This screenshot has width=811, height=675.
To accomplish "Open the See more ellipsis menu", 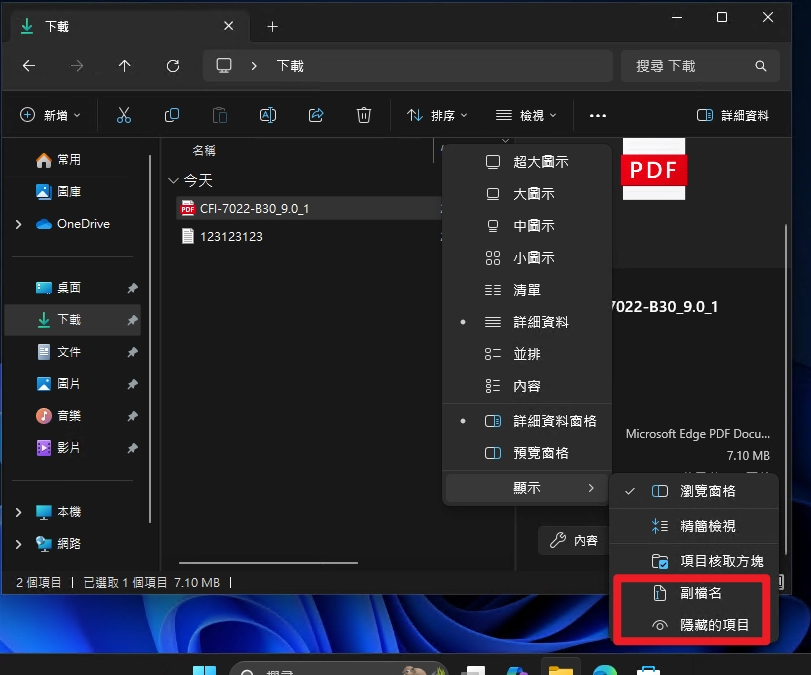I will click(597, 115).
